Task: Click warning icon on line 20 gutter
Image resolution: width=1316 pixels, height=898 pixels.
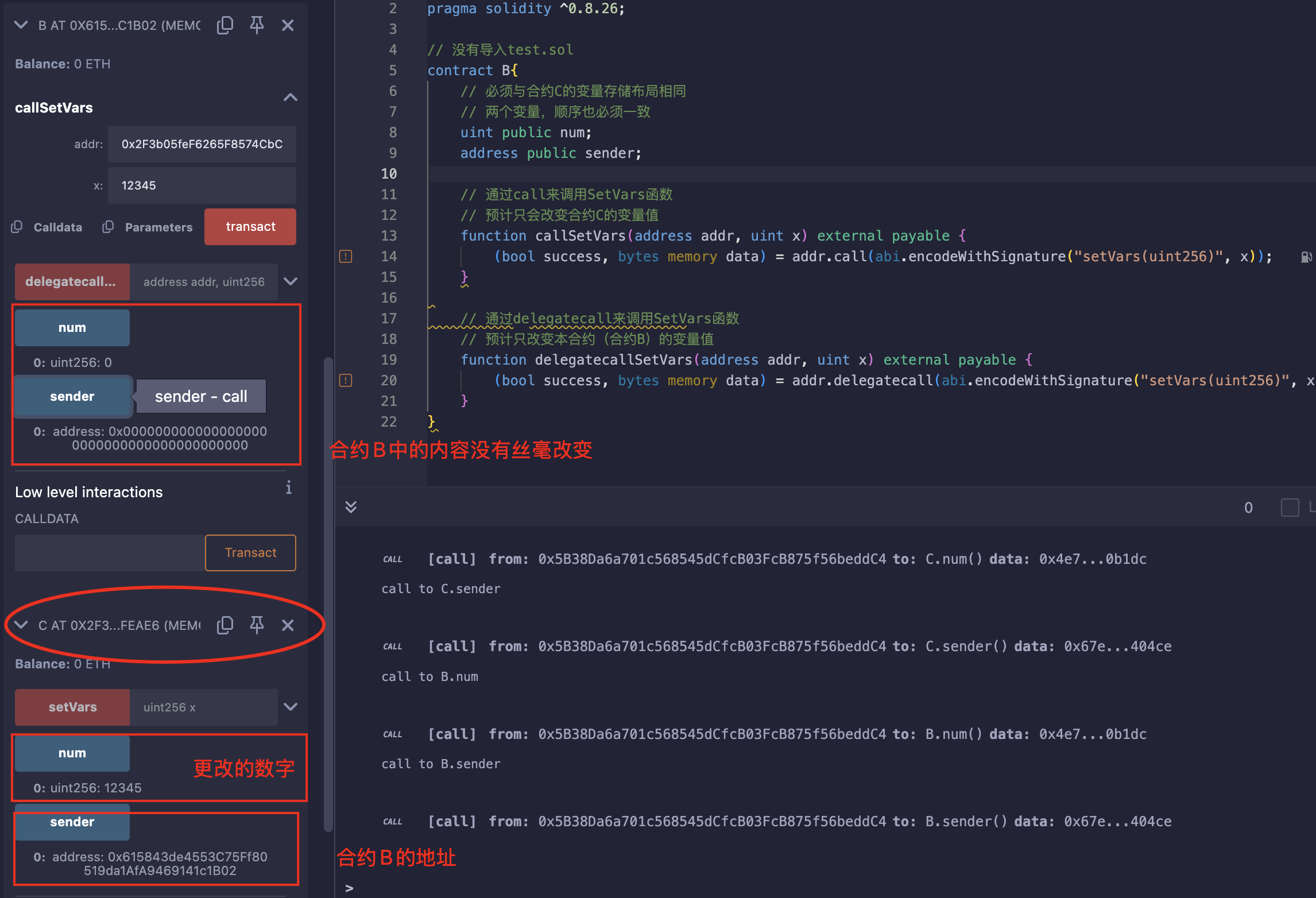Action: click(346, 381)
